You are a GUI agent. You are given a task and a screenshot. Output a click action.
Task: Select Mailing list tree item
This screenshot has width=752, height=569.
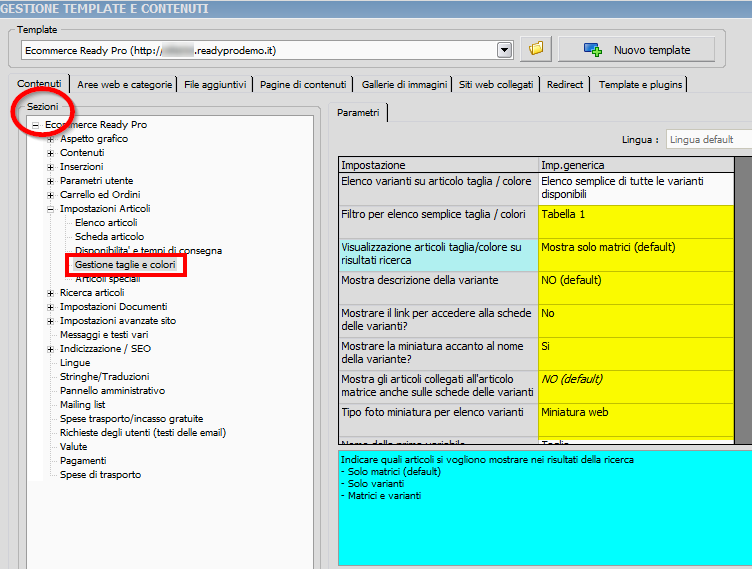click(82, 404)
